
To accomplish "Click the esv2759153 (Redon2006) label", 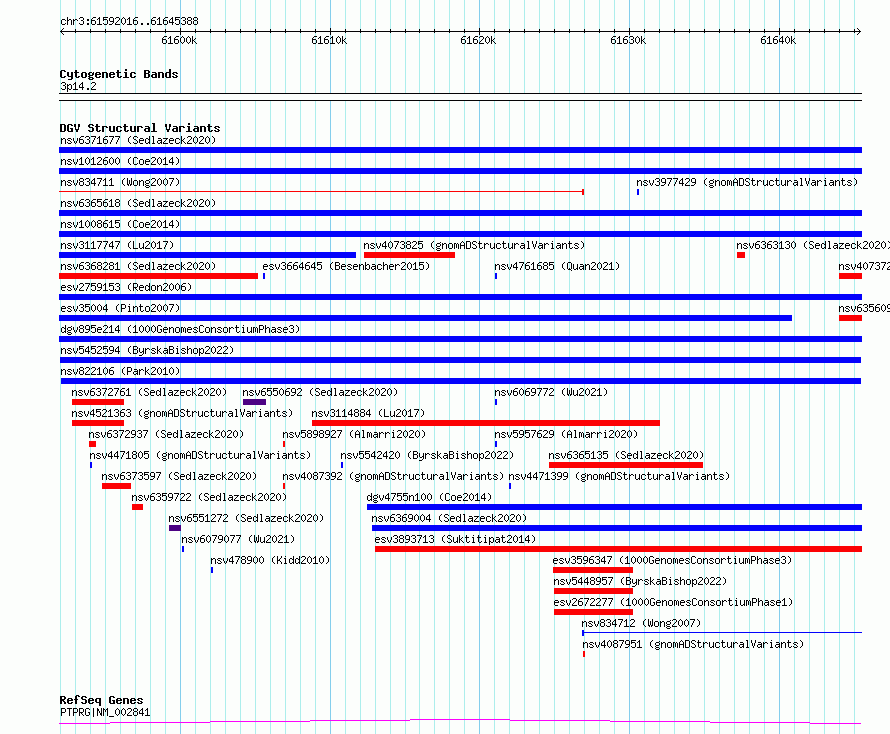I will click(x=126, y=287).
